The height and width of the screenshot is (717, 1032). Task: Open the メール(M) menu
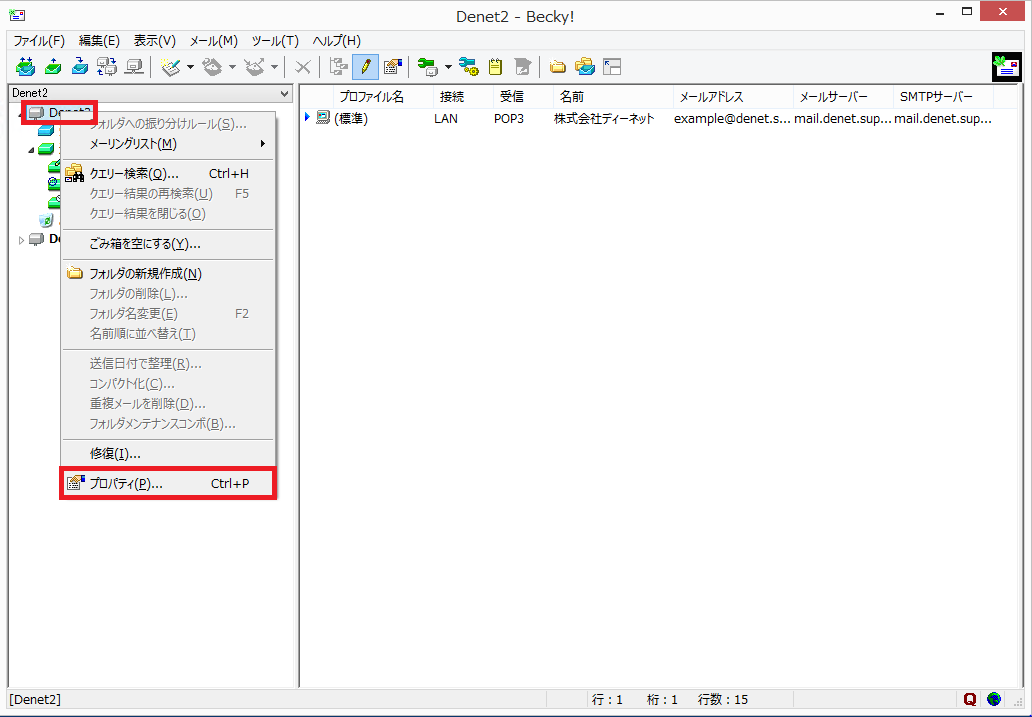(x=213, y=41)
